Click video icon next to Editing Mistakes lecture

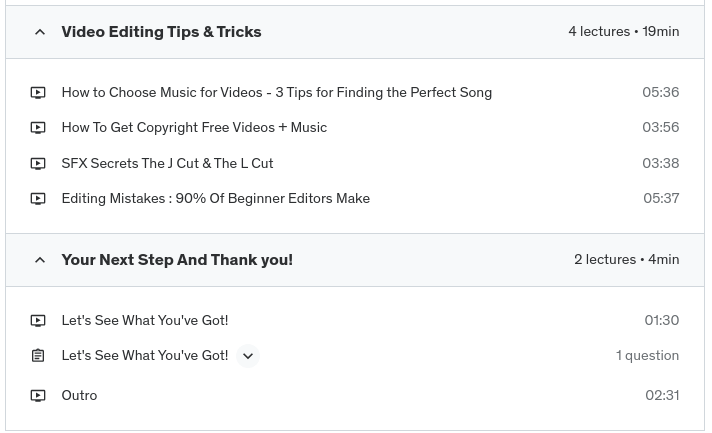(38, 199)
